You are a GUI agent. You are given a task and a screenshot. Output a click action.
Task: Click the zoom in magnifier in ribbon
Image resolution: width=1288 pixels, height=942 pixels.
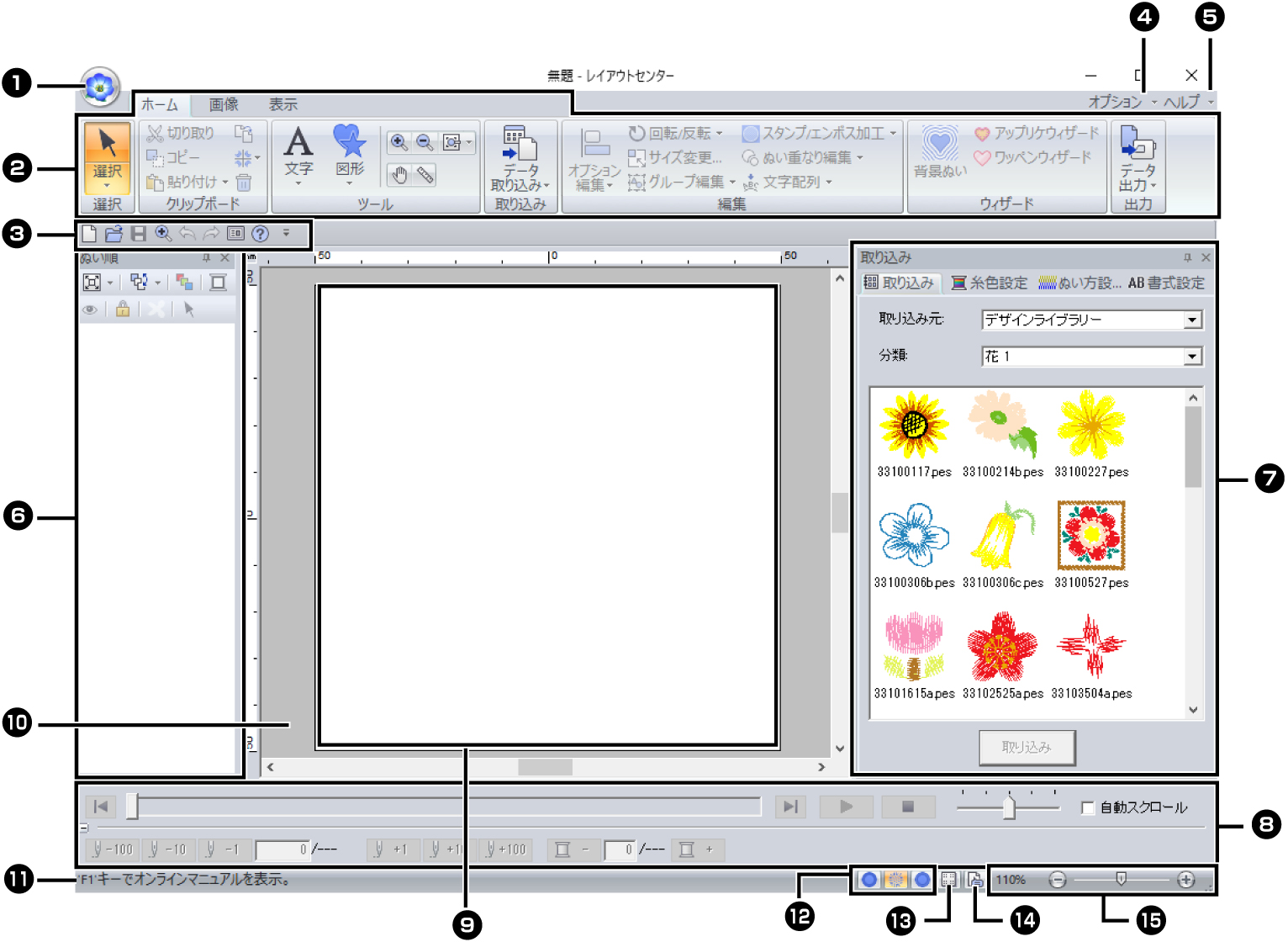click(399, 142)
